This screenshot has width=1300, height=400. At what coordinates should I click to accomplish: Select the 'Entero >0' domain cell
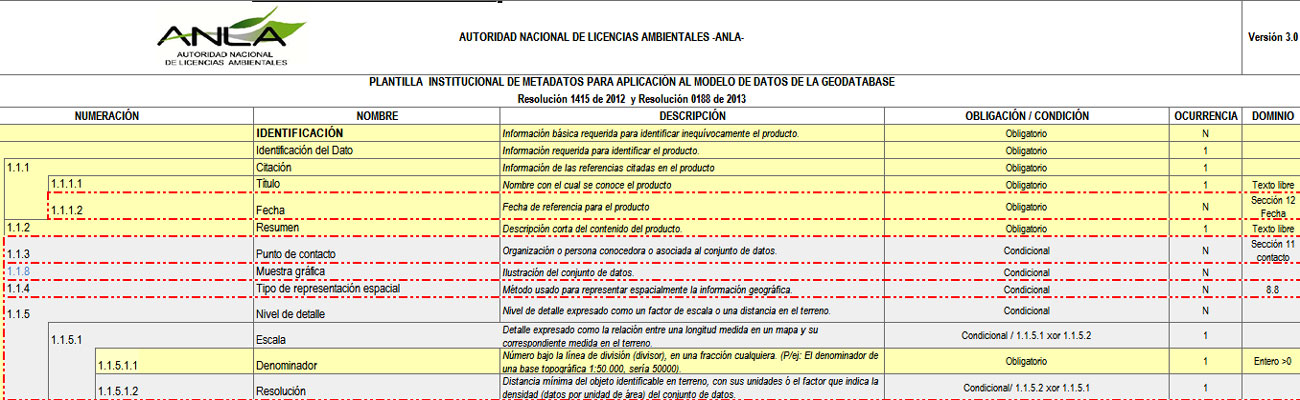point(1271,360)
